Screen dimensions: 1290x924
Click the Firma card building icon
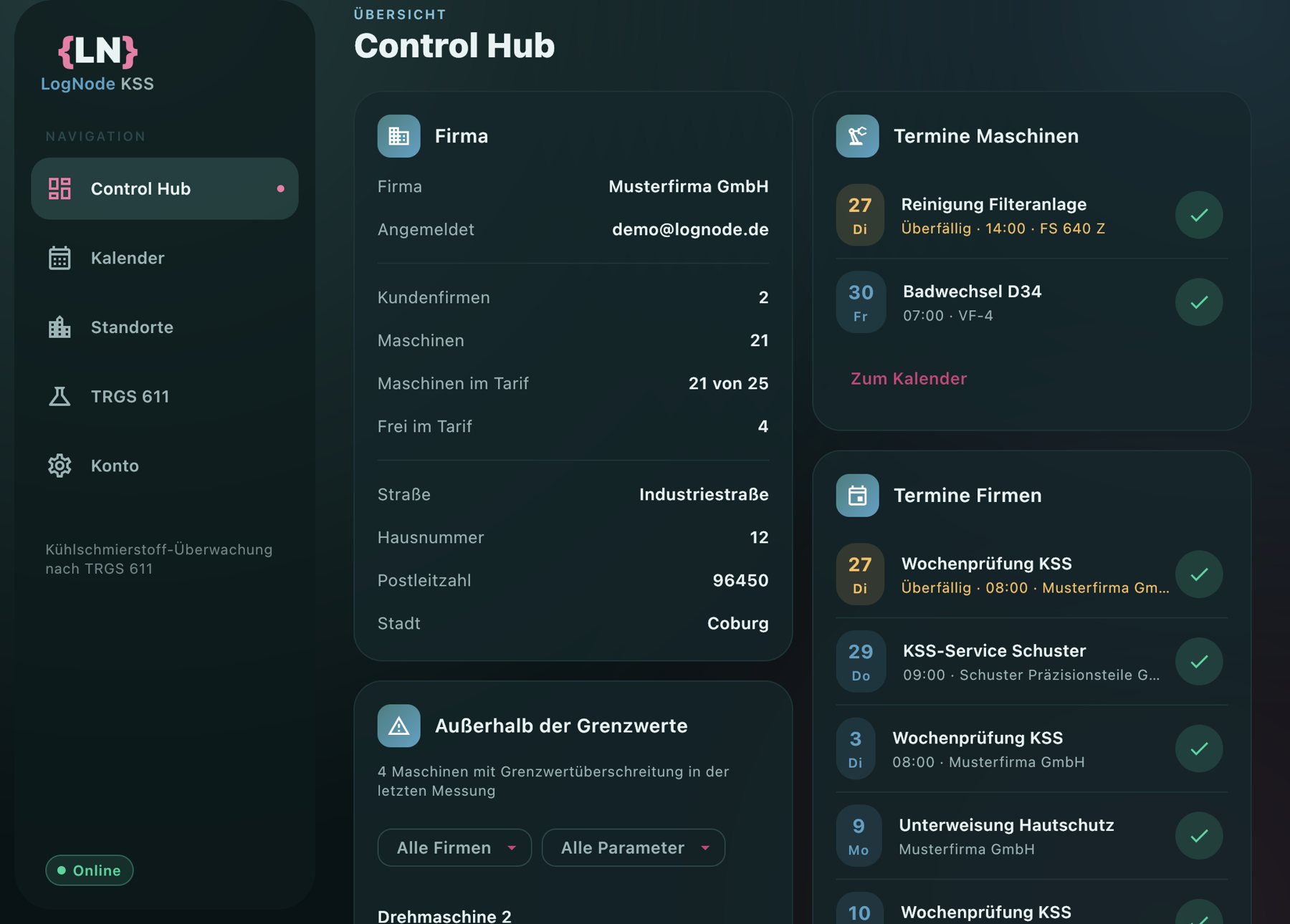click(398, 136)
